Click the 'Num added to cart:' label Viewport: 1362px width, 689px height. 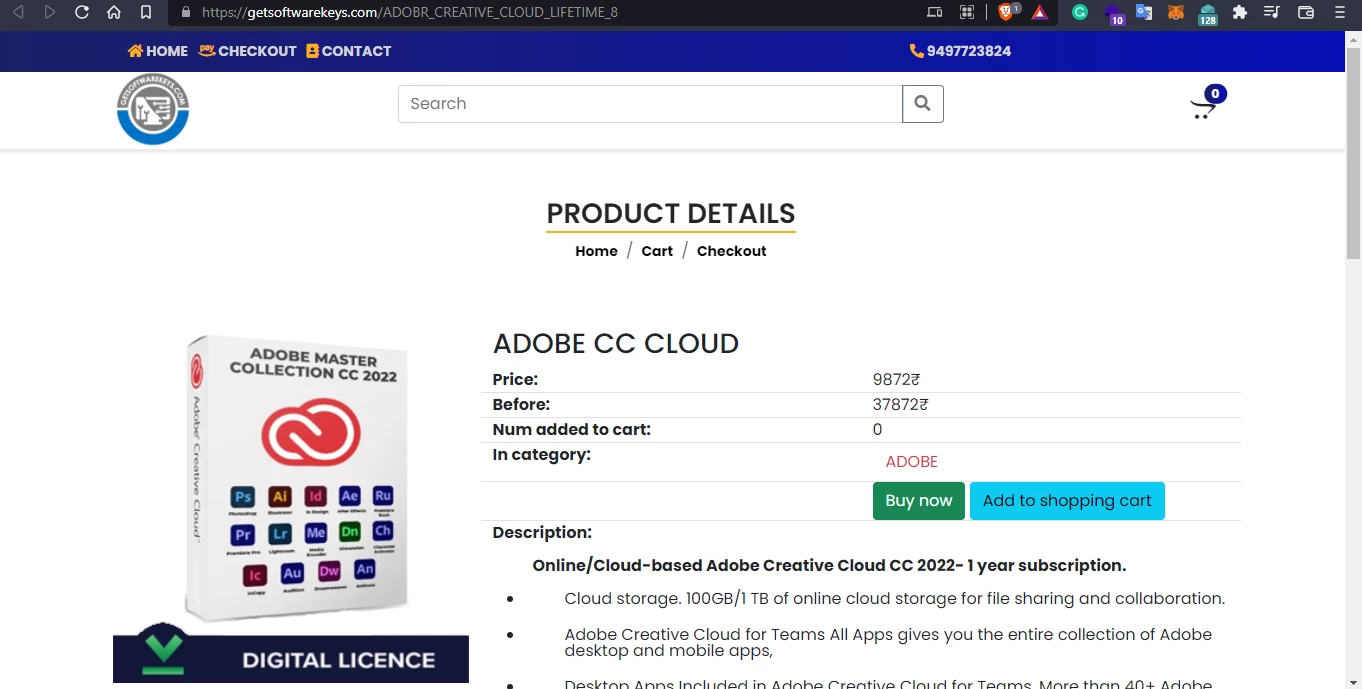point(572,430)
